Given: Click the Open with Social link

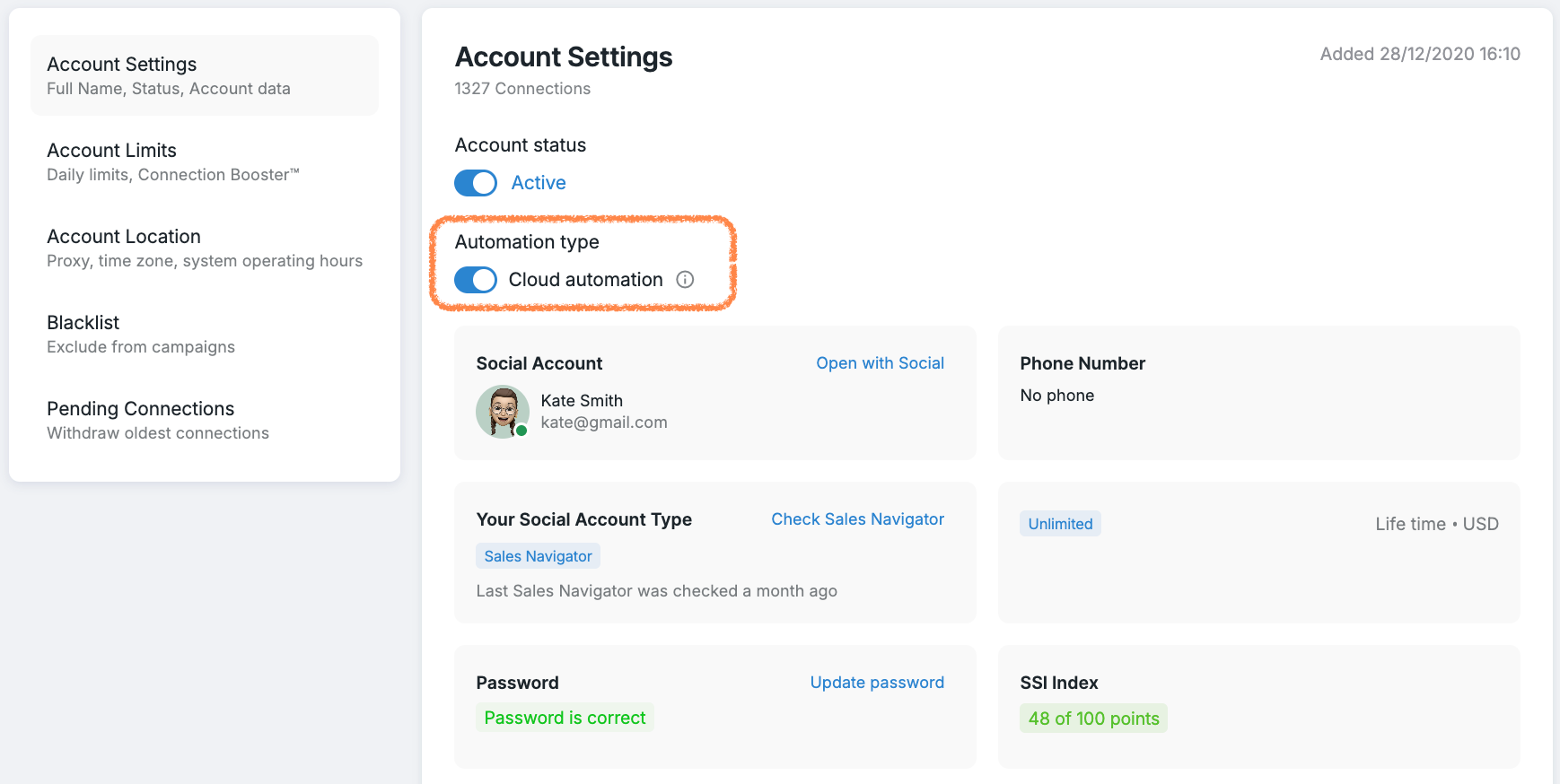Looking at the screenshot, I should pyautogui.click(x=880, y=363).
